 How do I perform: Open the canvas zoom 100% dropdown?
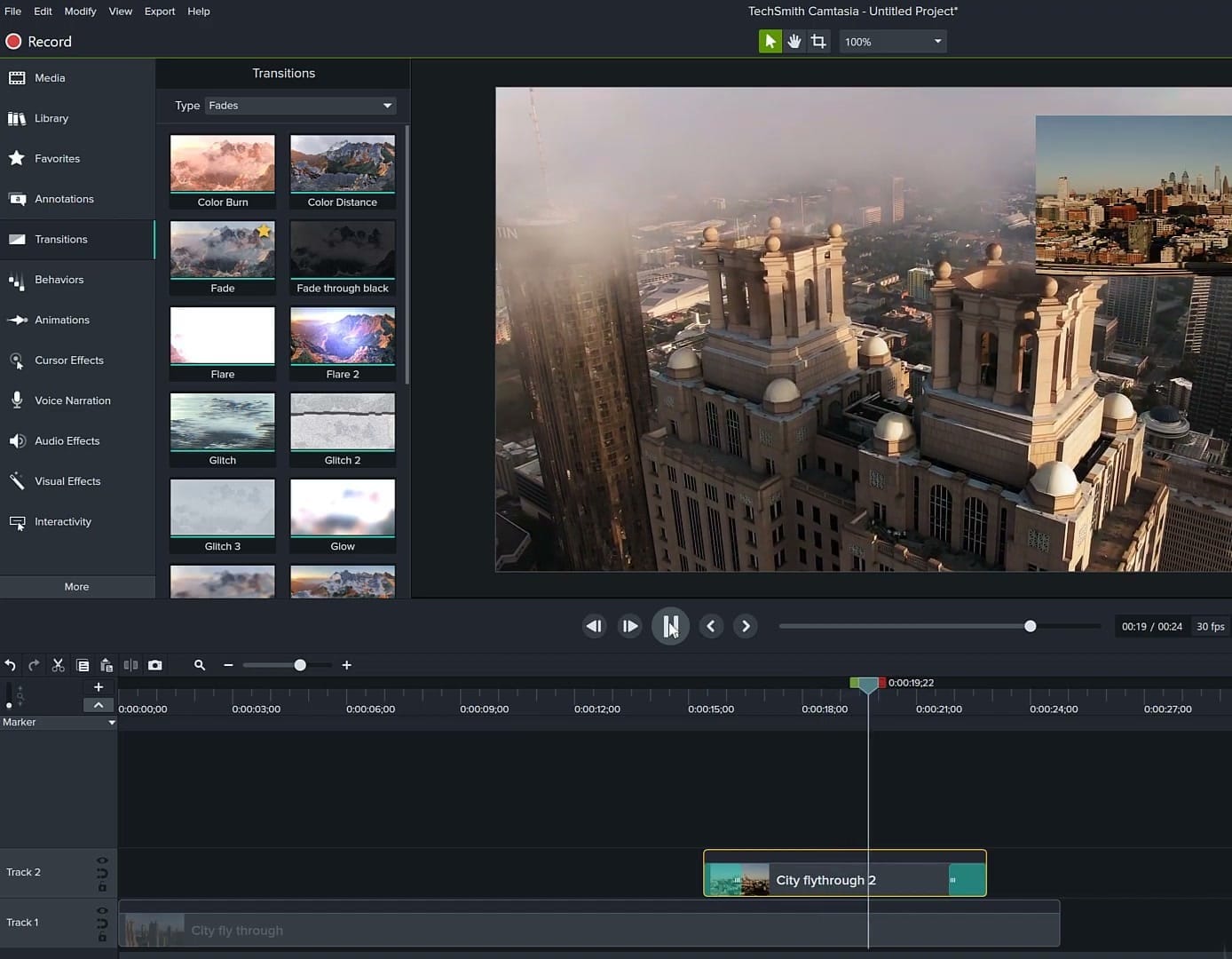(891, 41)
